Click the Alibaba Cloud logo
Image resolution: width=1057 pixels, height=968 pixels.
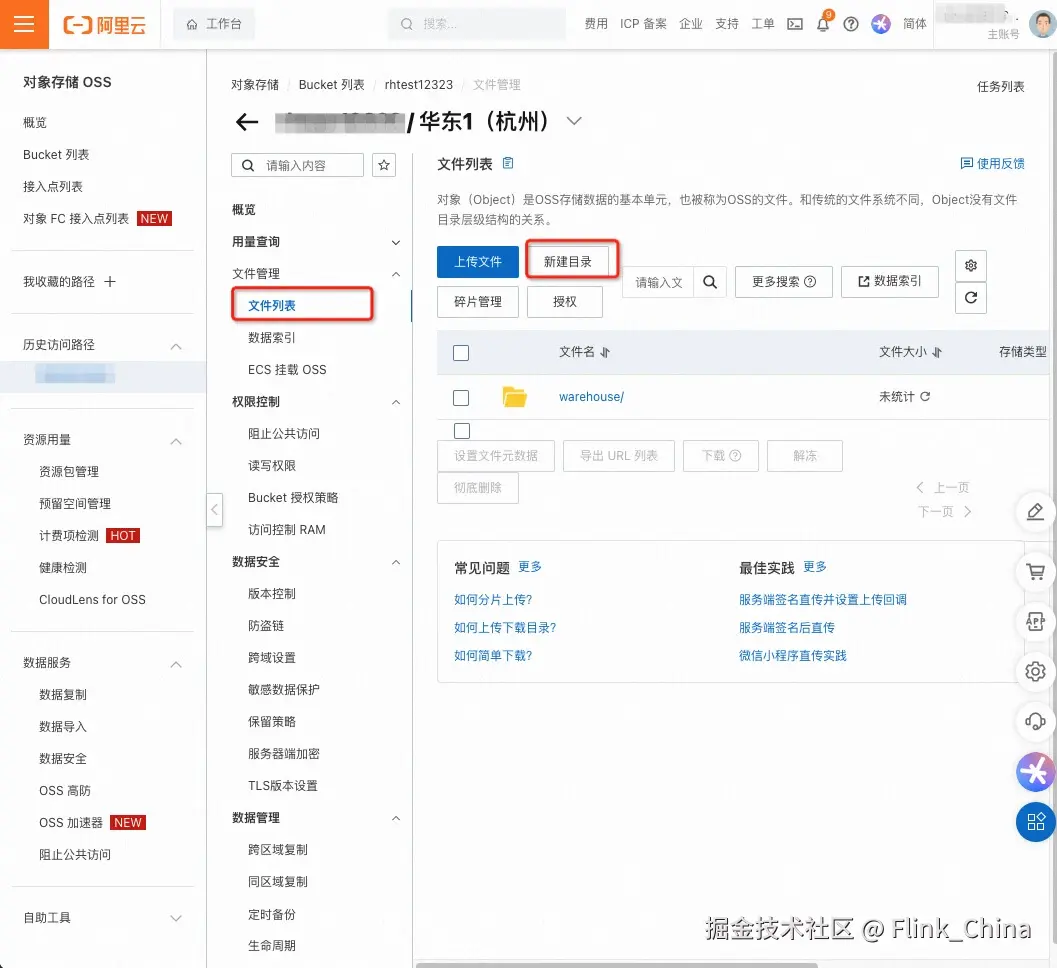tap(104, 25)
